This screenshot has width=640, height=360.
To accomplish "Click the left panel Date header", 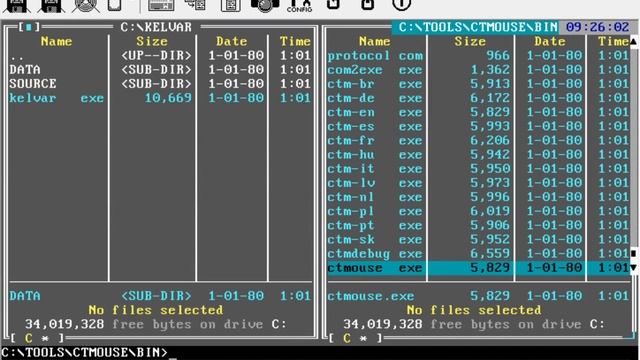I will point(231,41).
